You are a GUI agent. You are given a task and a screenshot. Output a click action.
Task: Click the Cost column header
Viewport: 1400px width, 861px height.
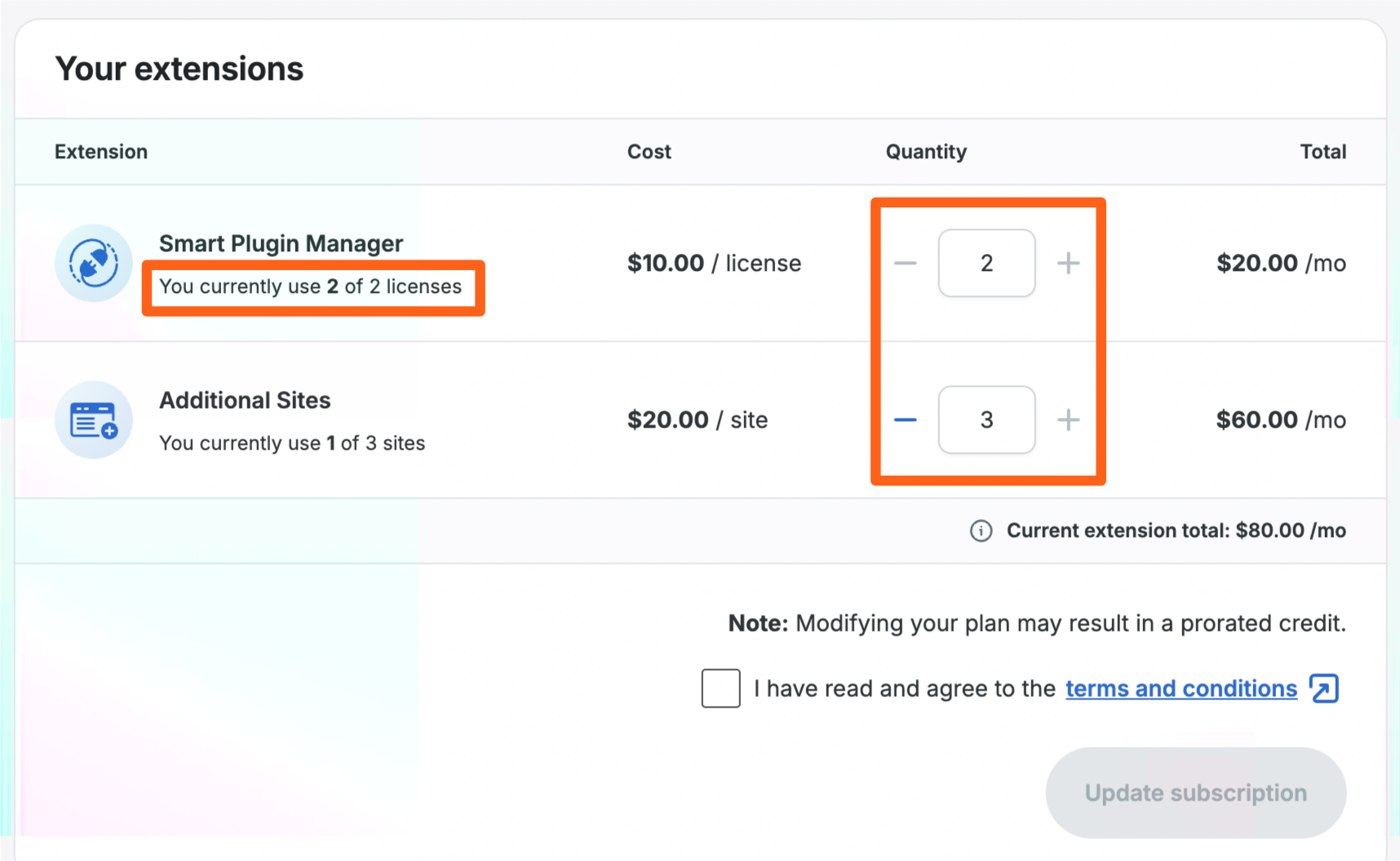pos(649,152)
